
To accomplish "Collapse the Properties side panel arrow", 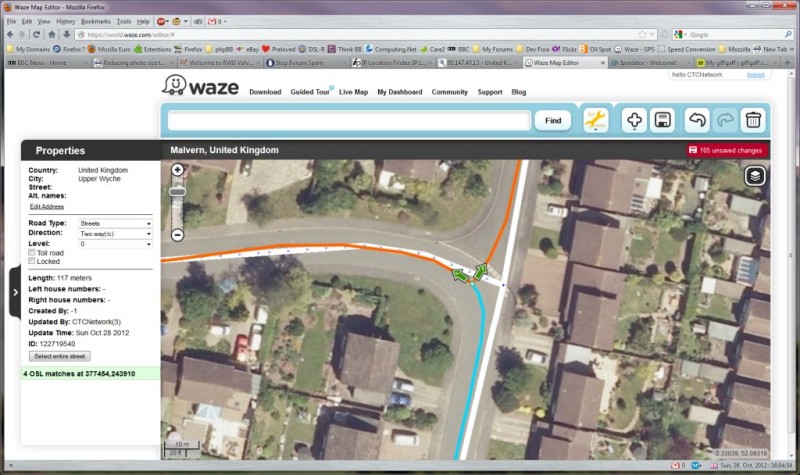I will point(15,292).
